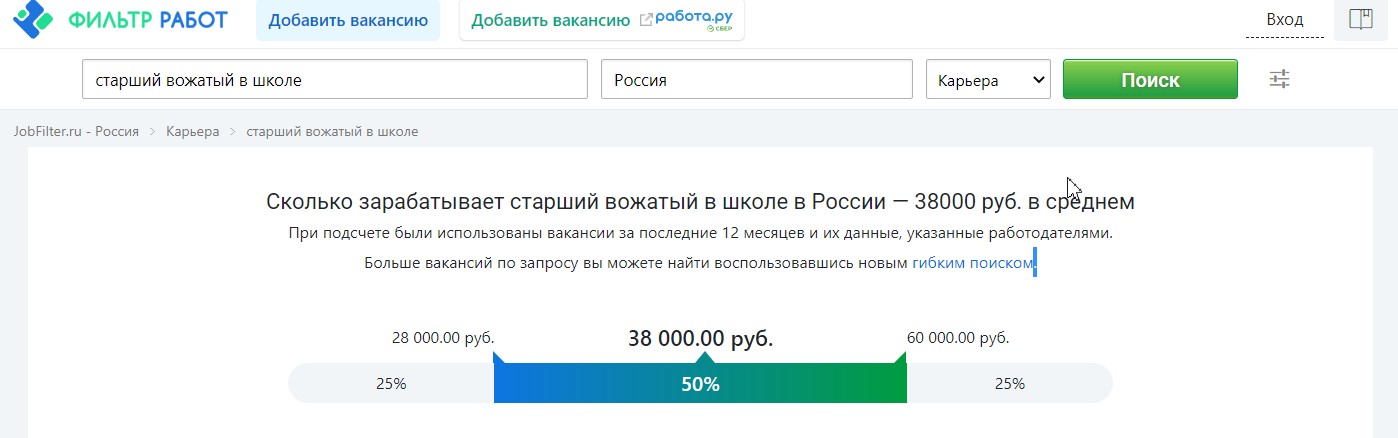This screenshot has height=438, width=1398.
Task: Open the bookmarks icon in header
Action: pyautogui.click(x=1360, y=19)
